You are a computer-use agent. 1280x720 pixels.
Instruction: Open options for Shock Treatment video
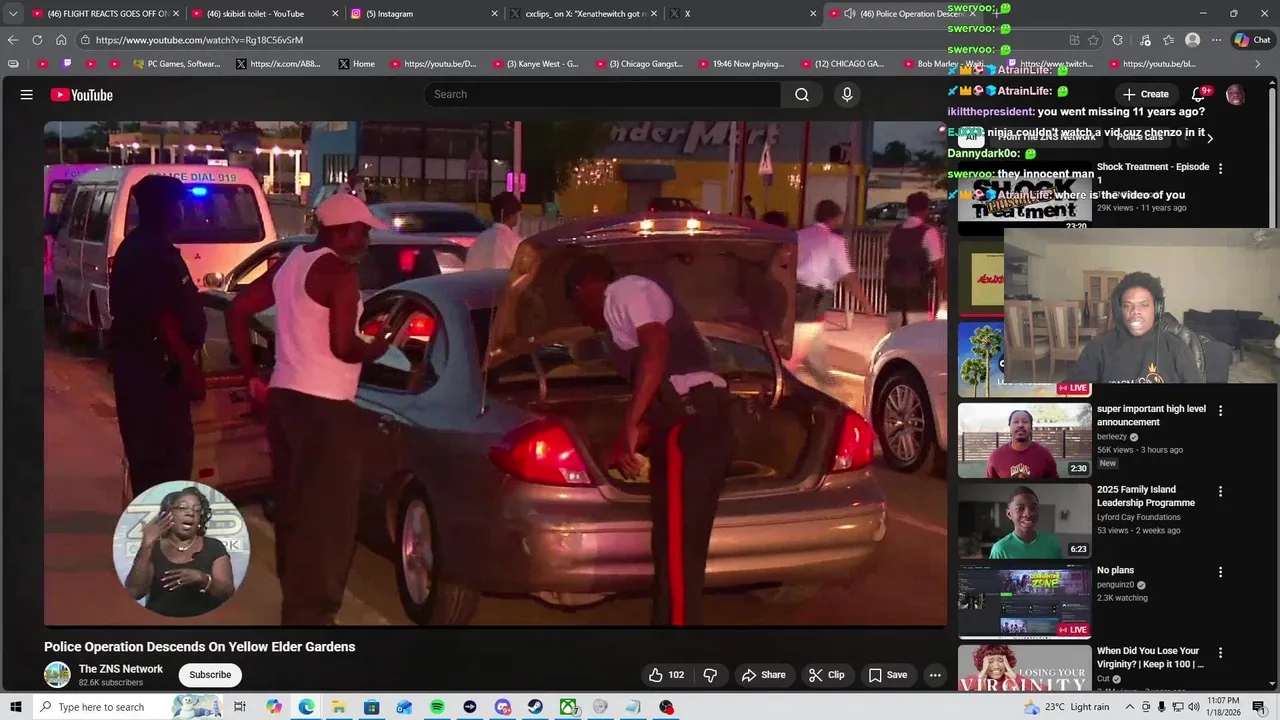(x=1220, y=168)
